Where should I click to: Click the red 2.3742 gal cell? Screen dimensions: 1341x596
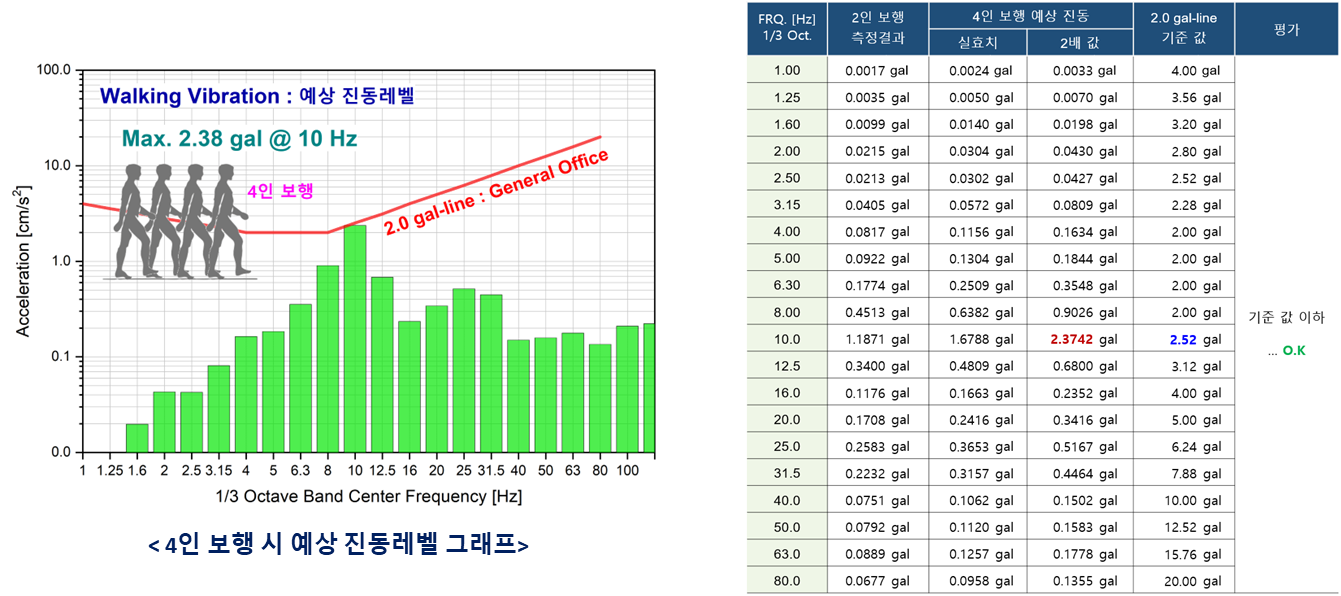click(1079, 339)
